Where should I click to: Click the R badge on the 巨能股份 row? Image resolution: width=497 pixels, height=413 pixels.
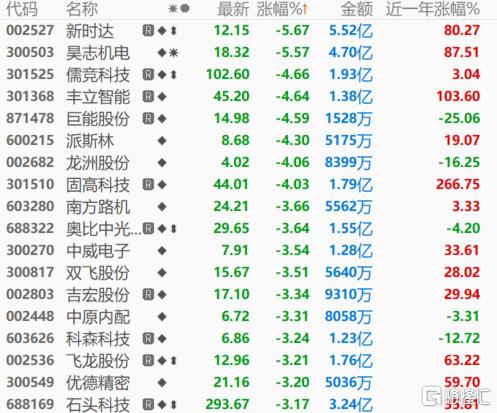[148, 119]
